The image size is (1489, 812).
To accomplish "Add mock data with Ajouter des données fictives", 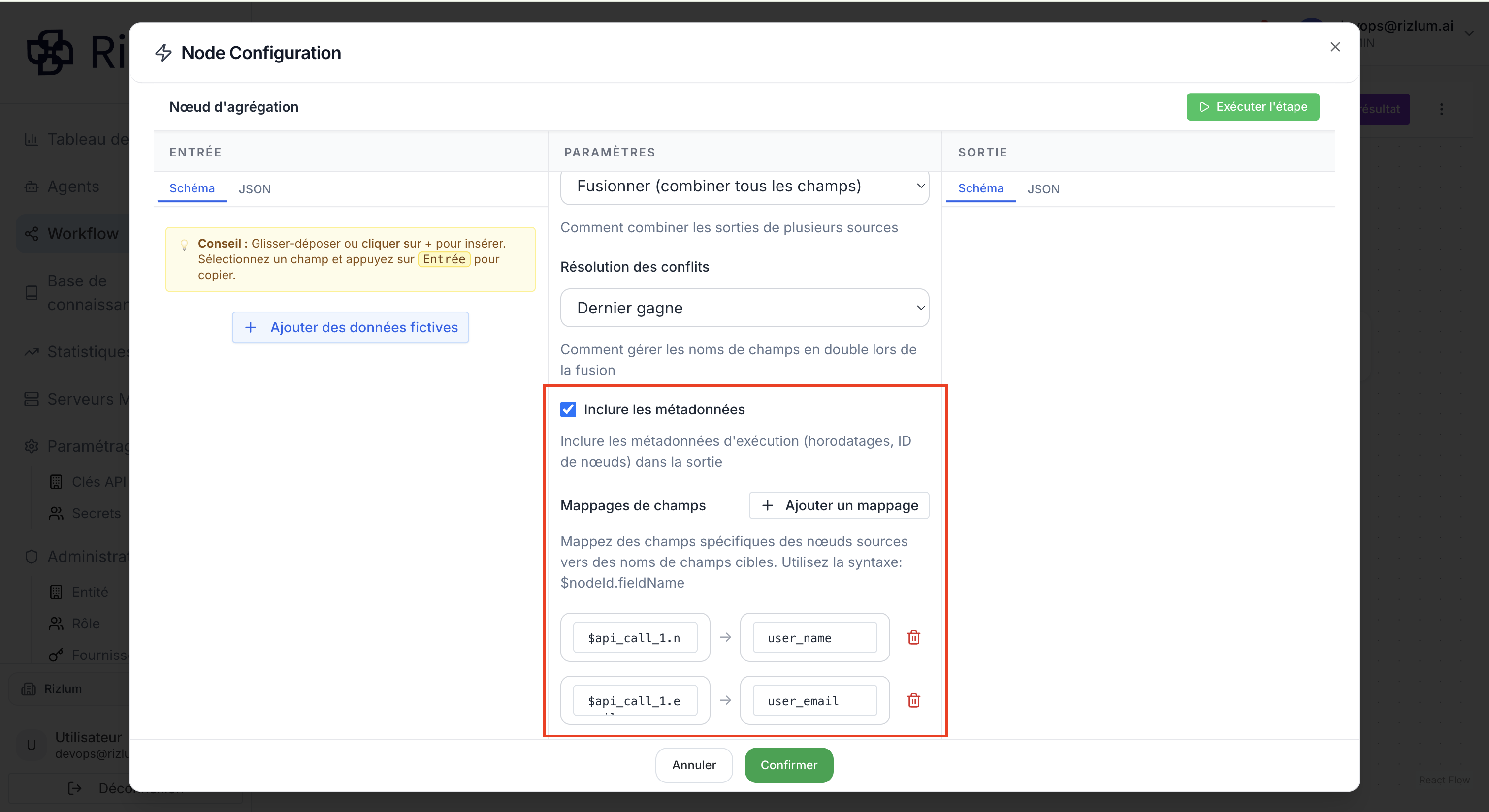I will click(350, 327).
